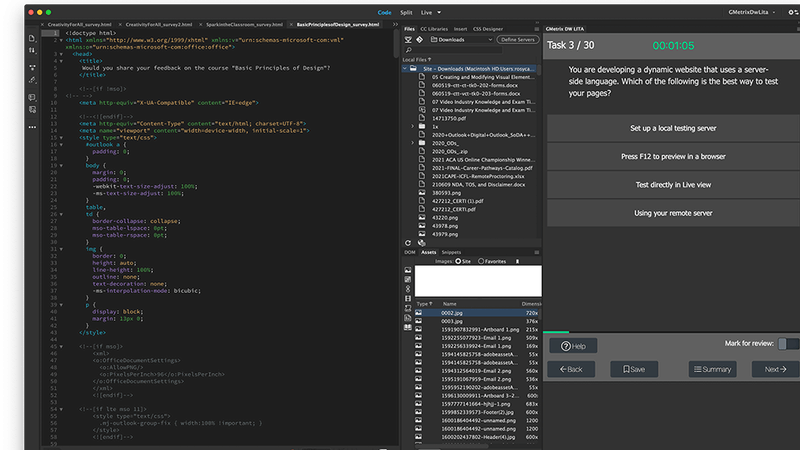Click the refresh icon below the file list
This screenshot has height=450, width=800.
408,243
